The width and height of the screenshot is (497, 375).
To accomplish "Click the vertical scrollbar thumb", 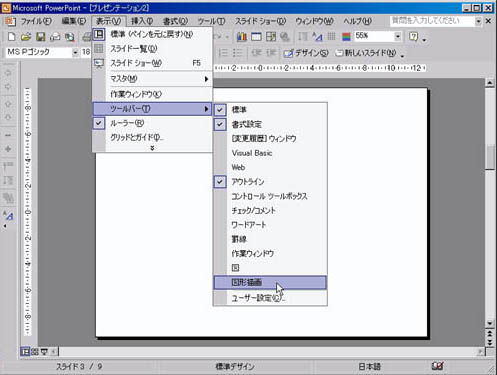I will click(490, 158).
